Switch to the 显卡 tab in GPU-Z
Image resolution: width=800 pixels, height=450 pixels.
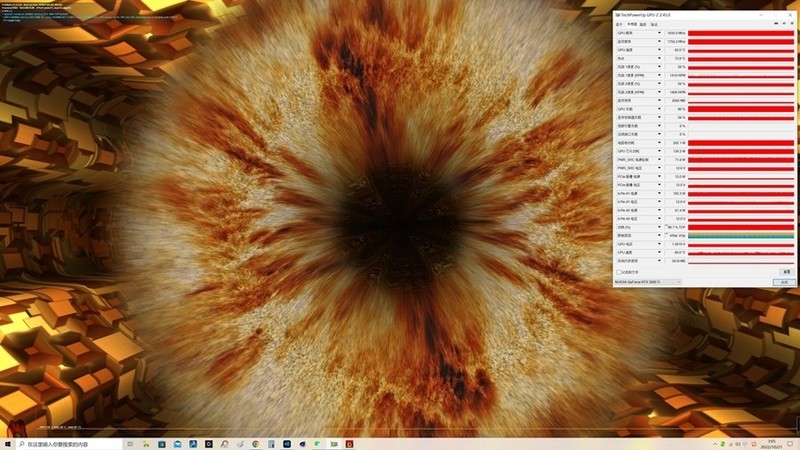click(619, 24)
